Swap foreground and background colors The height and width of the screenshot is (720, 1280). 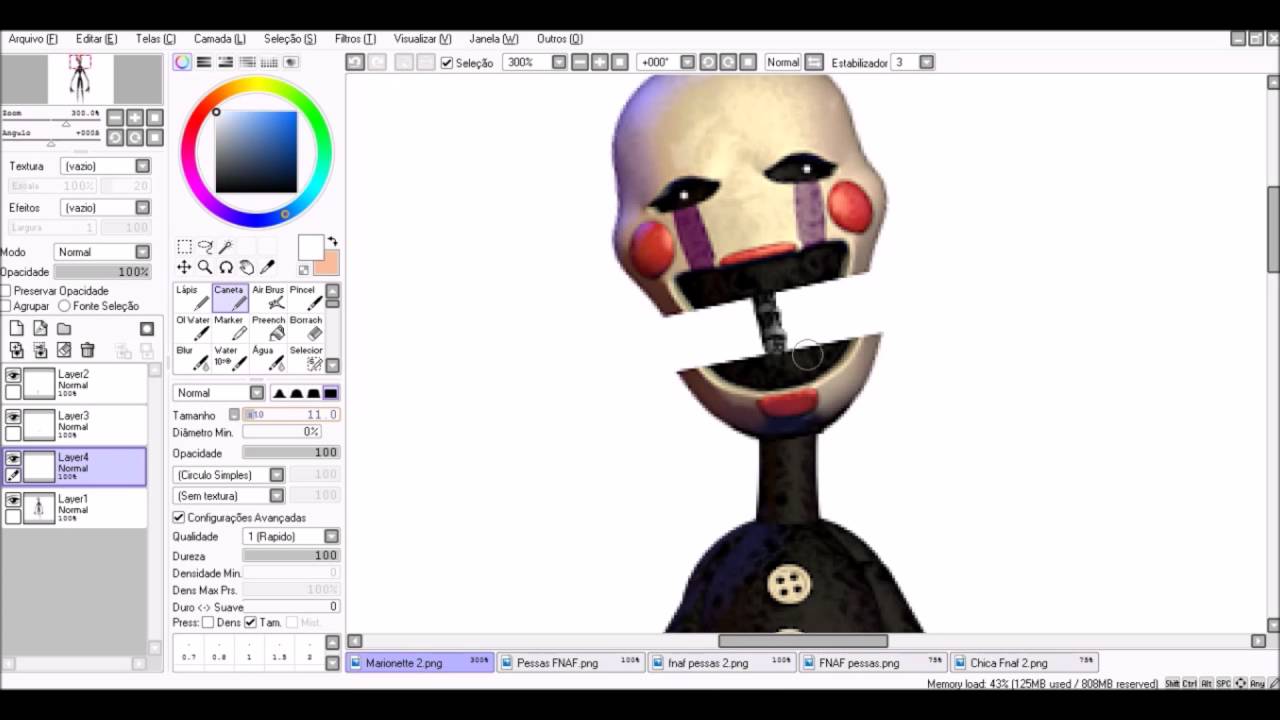[332, 241]
